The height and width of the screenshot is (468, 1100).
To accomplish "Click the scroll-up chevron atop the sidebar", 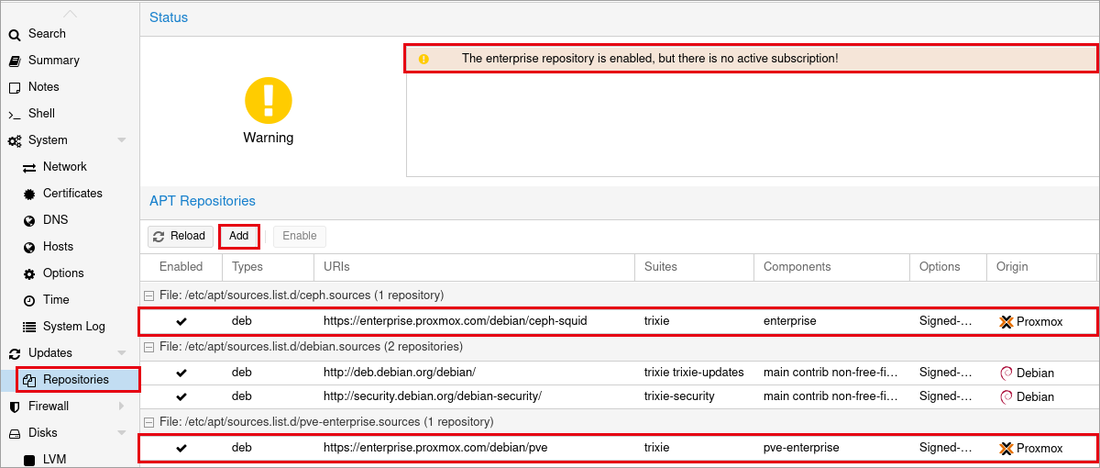I will (x=70, y=14).
